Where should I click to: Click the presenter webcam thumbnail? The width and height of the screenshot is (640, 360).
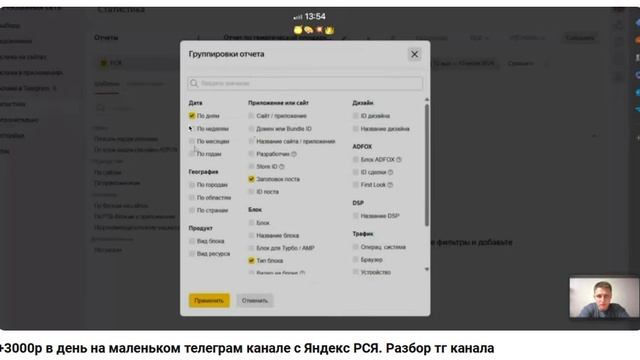pos(604,298)
